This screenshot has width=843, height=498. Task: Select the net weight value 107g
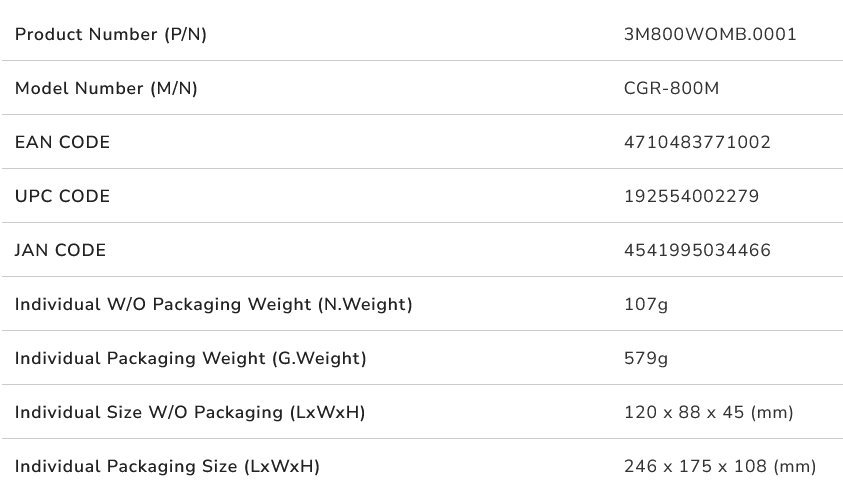645,304
